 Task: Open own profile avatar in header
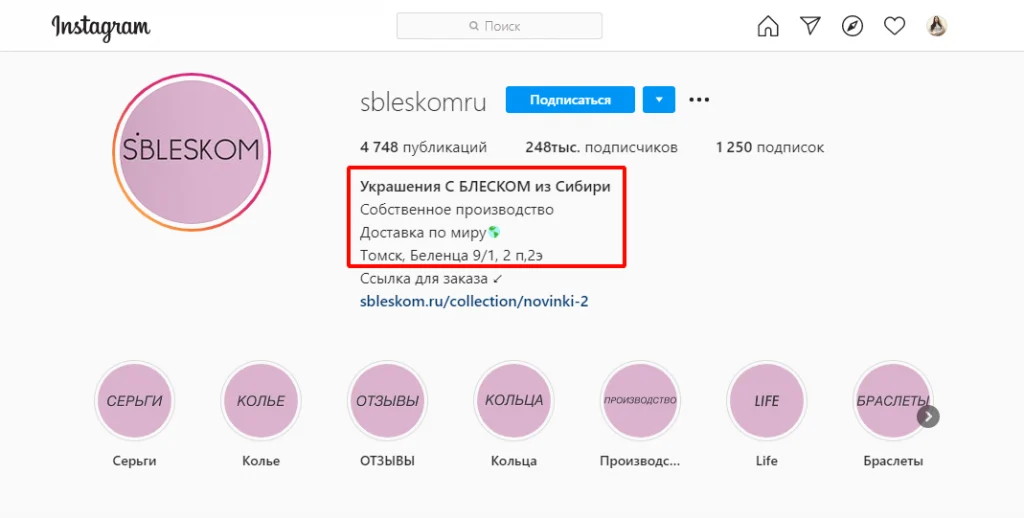936,26
